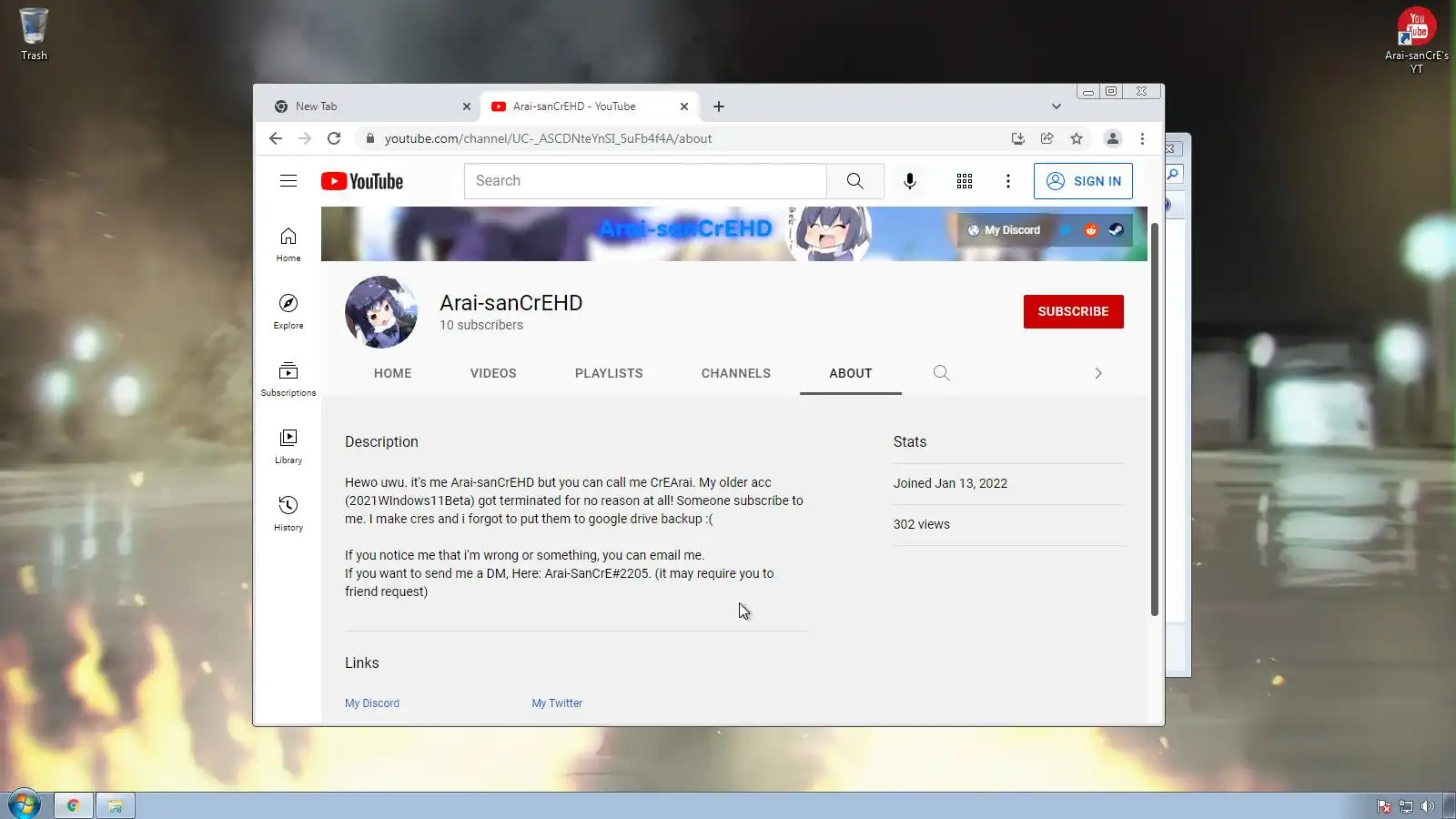Show more channel tabs with right chevron
The width and height of the screenshot is (1456, 819).
pyautogui.click(x=1098, y=373)
